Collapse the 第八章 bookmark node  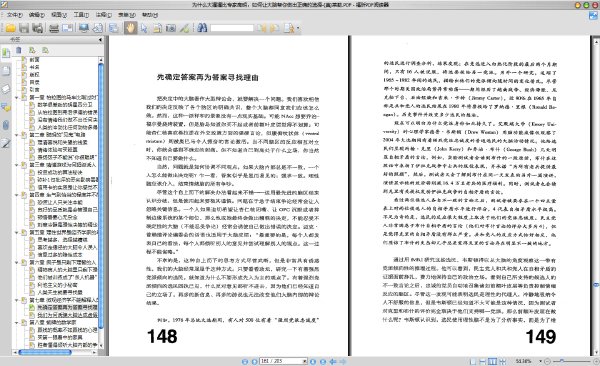tap(17, 322)
